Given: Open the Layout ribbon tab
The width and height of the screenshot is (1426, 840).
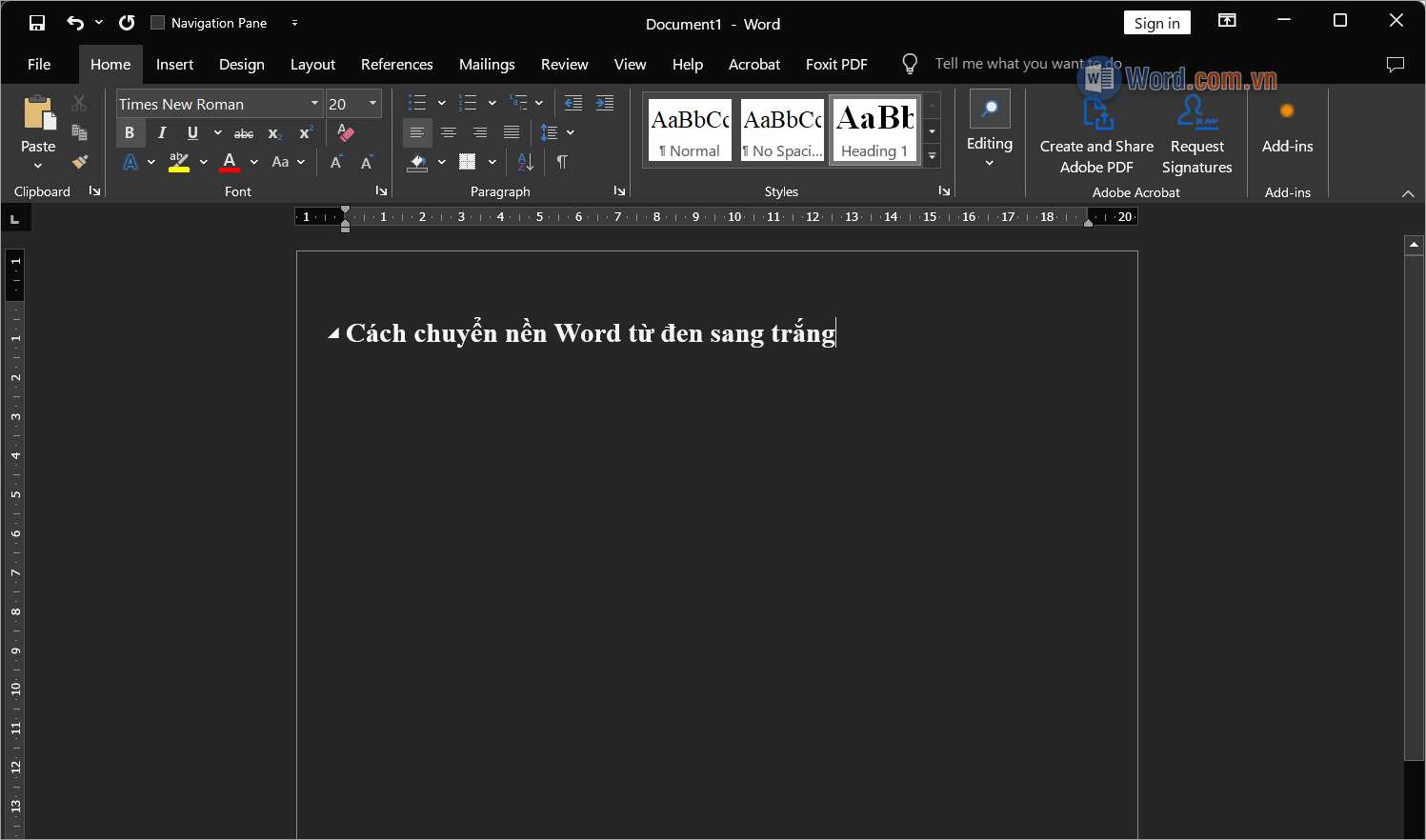Looking at the screenshot, I should pos(312,64).
